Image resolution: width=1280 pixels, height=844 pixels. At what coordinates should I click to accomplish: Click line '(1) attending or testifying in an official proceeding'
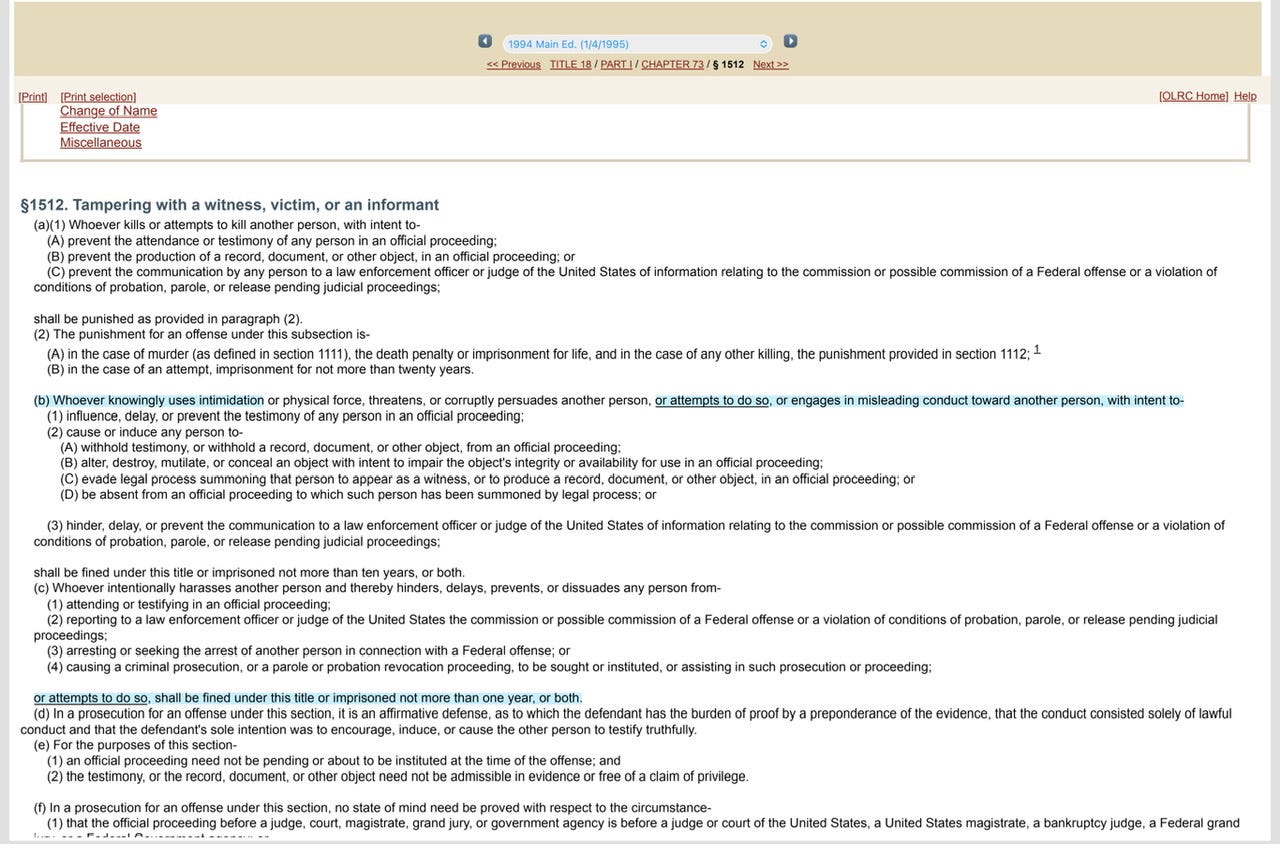(189, 604)
